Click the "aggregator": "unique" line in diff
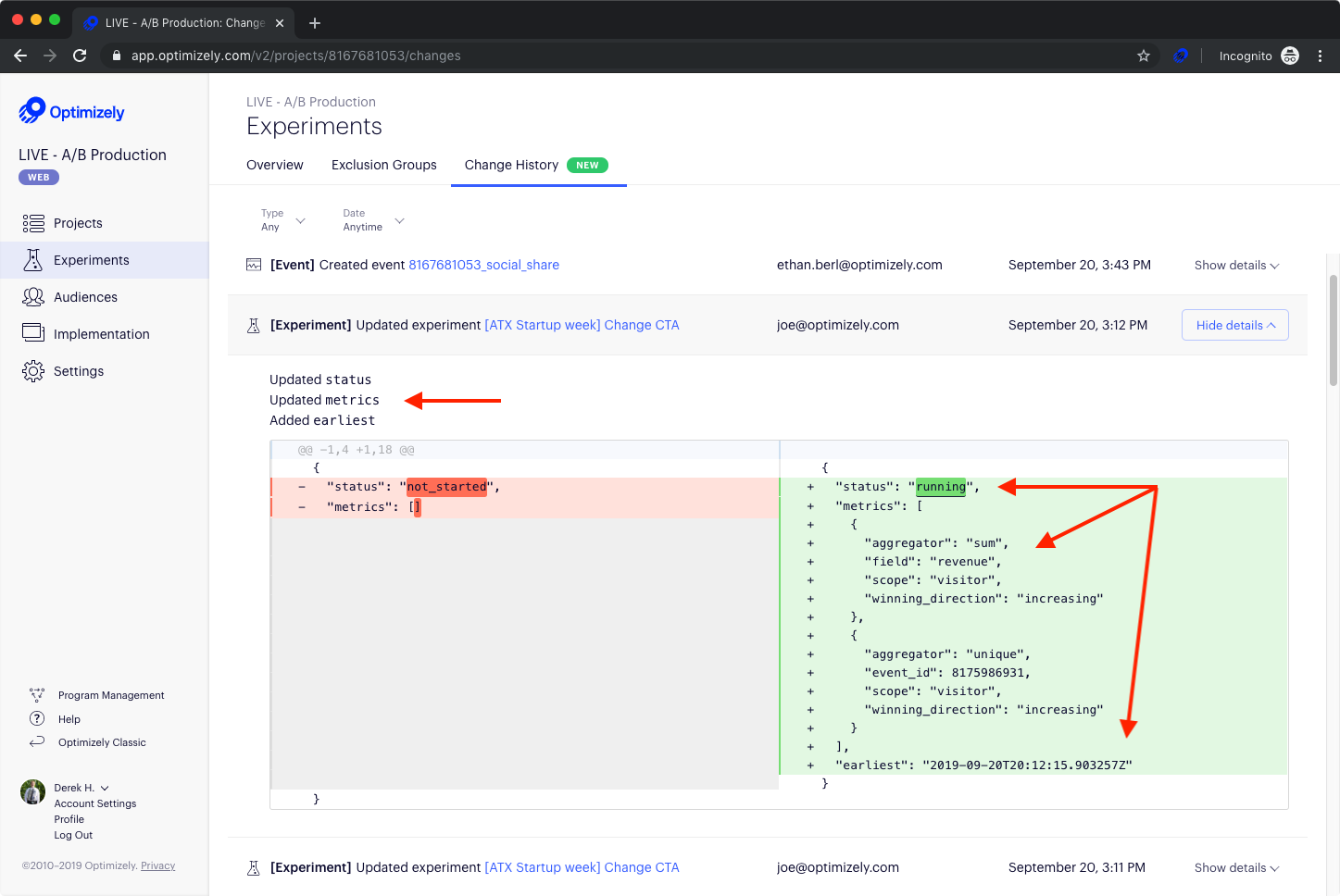This screenshot has height=896, width=1340. pos(947,654)
